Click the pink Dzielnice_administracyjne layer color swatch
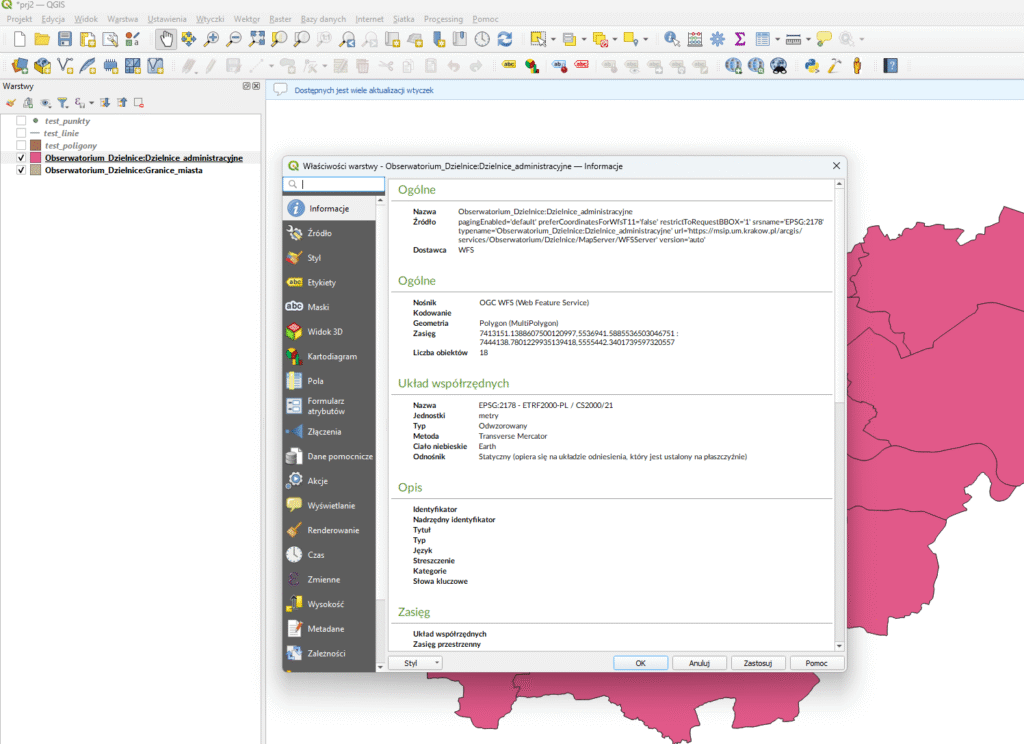 35,158
